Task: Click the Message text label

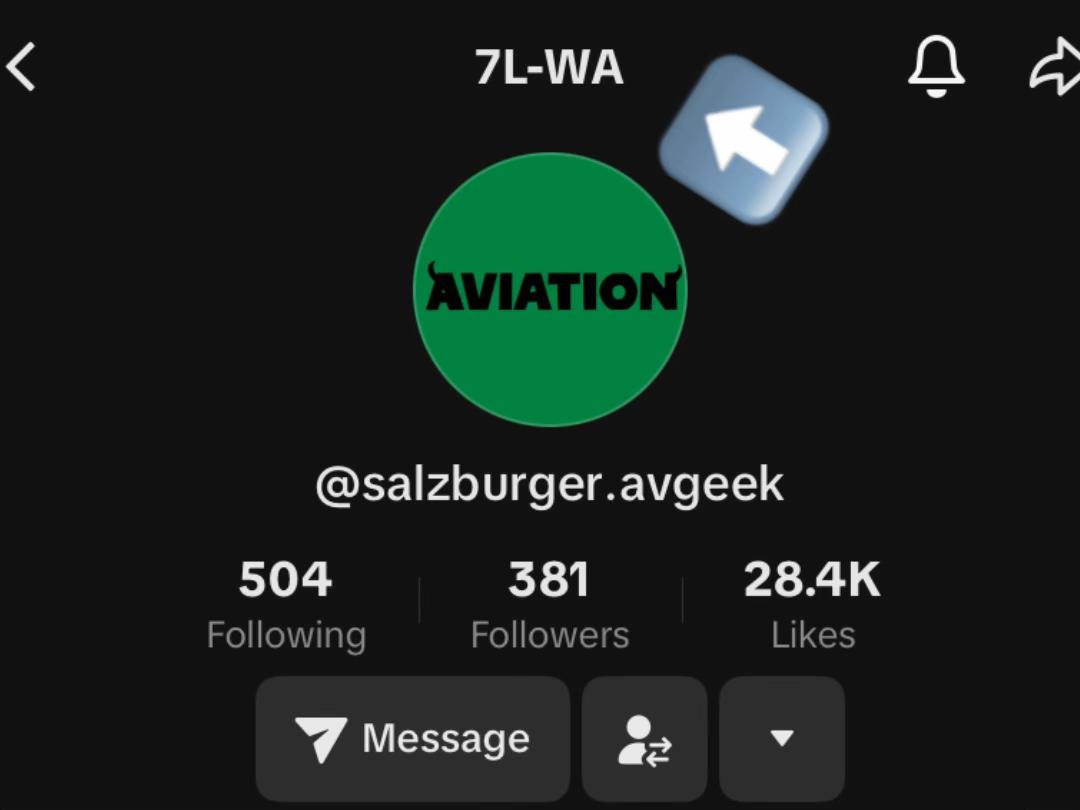Action: click(446, 739)
